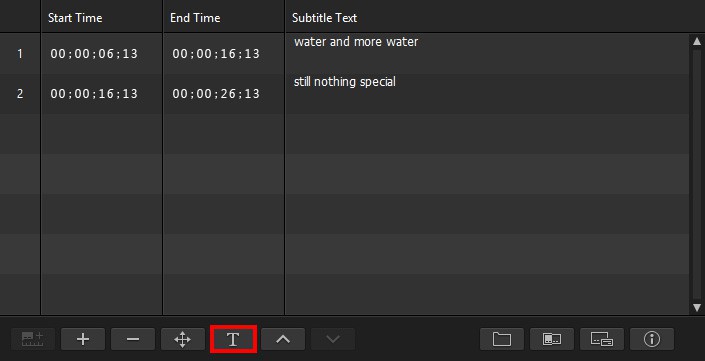705x361 pixels.
Task: Open the change subtitle text format tool
Action: 233,339
